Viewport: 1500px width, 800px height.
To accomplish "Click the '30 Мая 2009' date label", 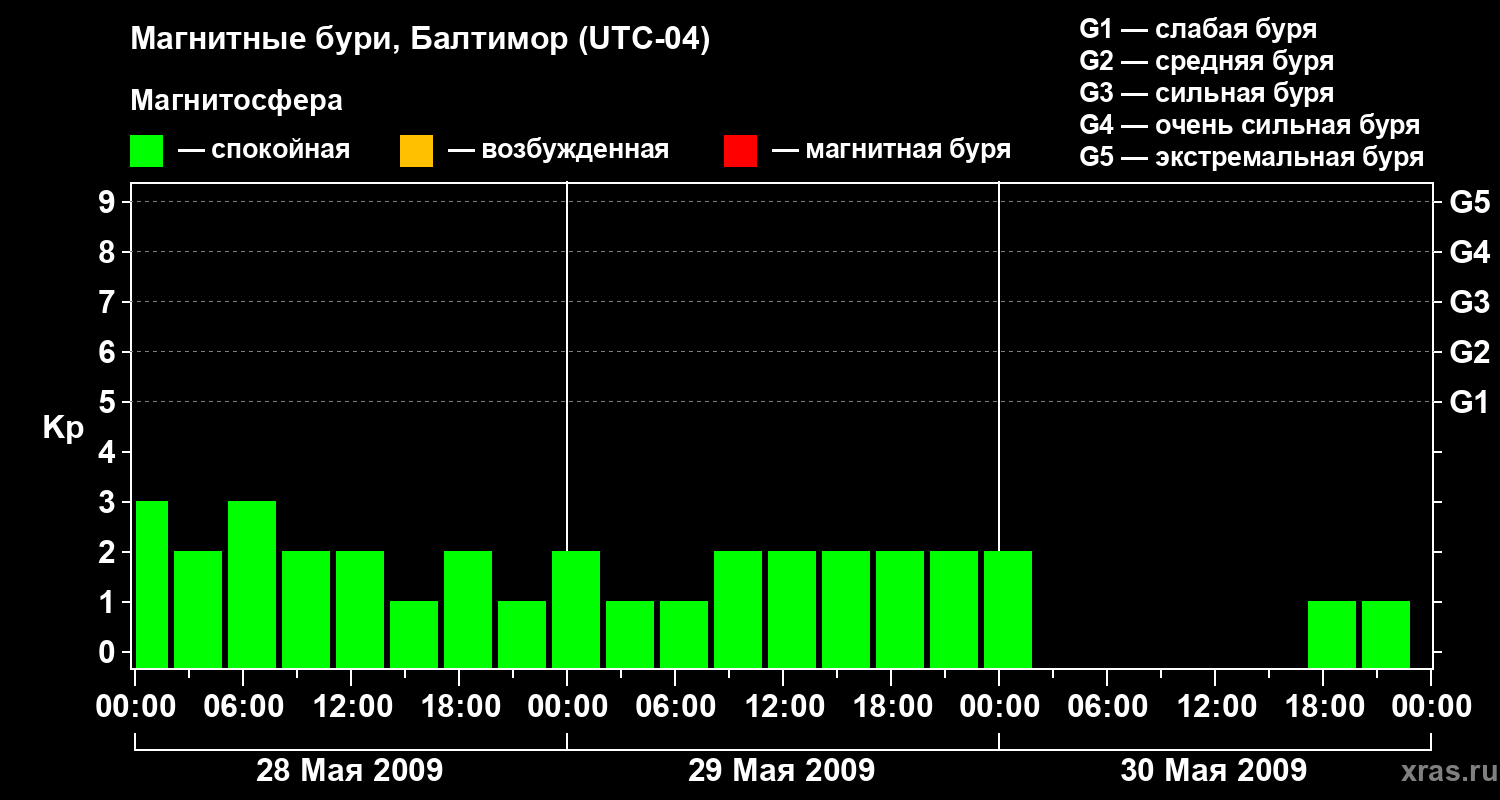I will click(1214, 770).
